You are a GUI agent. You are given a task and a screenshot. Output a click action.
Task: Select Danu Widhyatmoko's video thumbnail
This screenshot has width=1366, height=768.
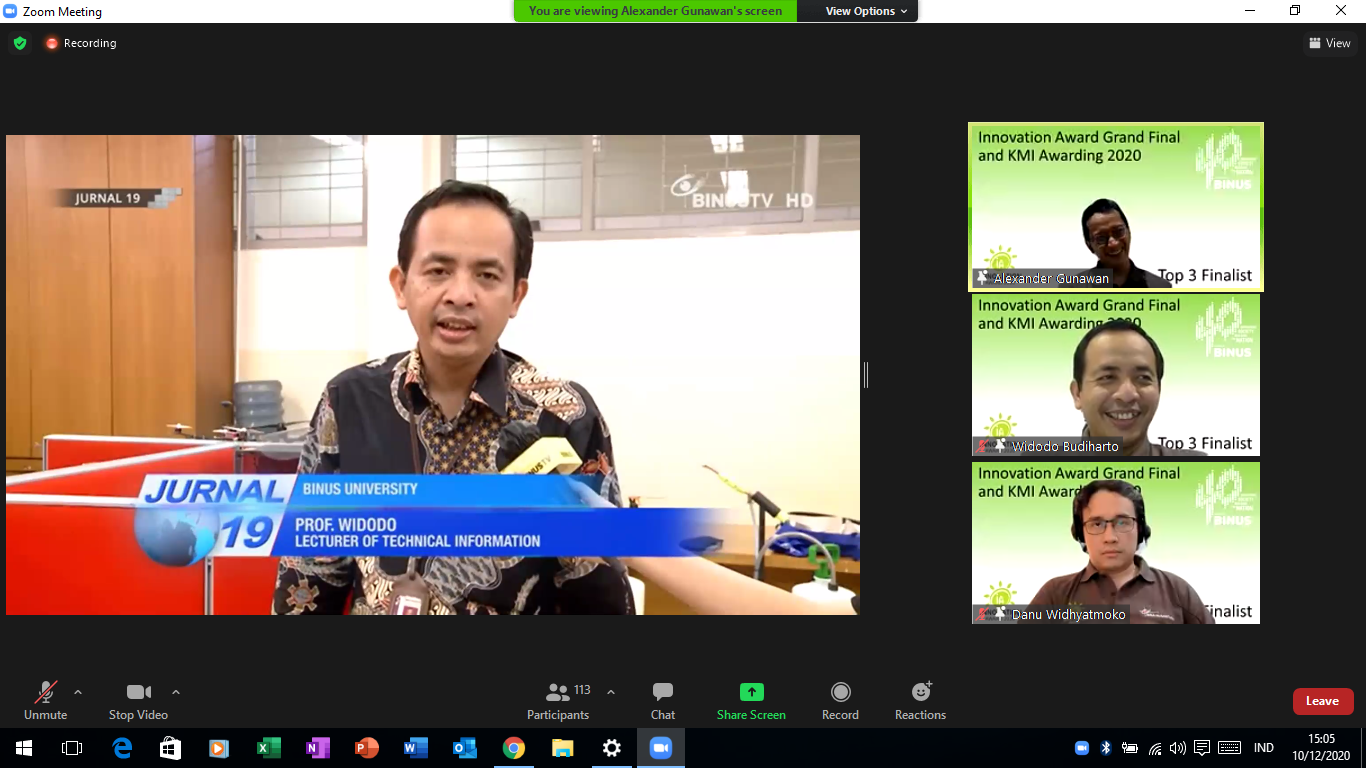pos(1116,543)
